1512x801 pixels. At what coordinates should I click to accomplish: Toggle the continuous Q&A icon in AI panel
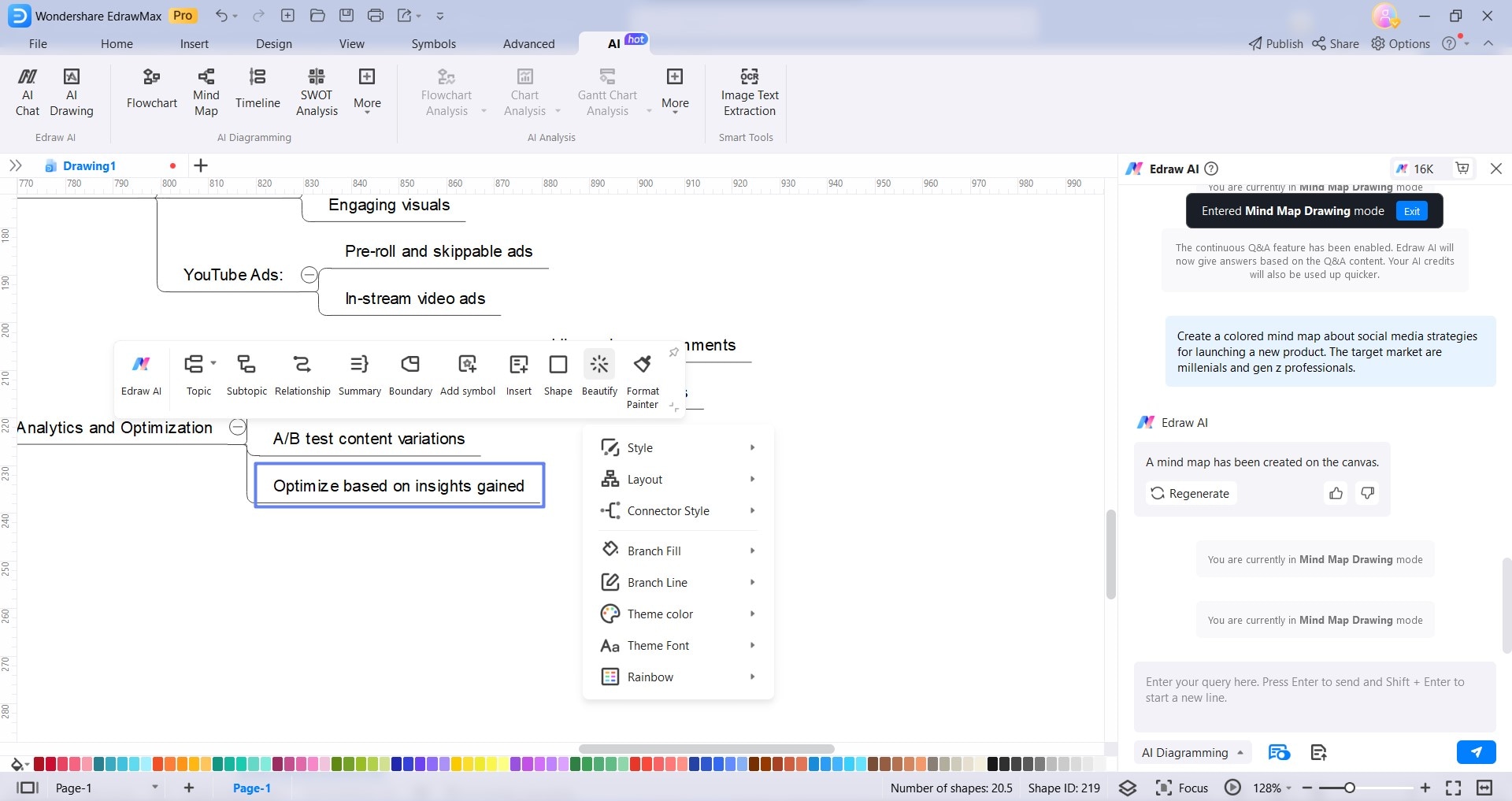tap(1279, 752)
